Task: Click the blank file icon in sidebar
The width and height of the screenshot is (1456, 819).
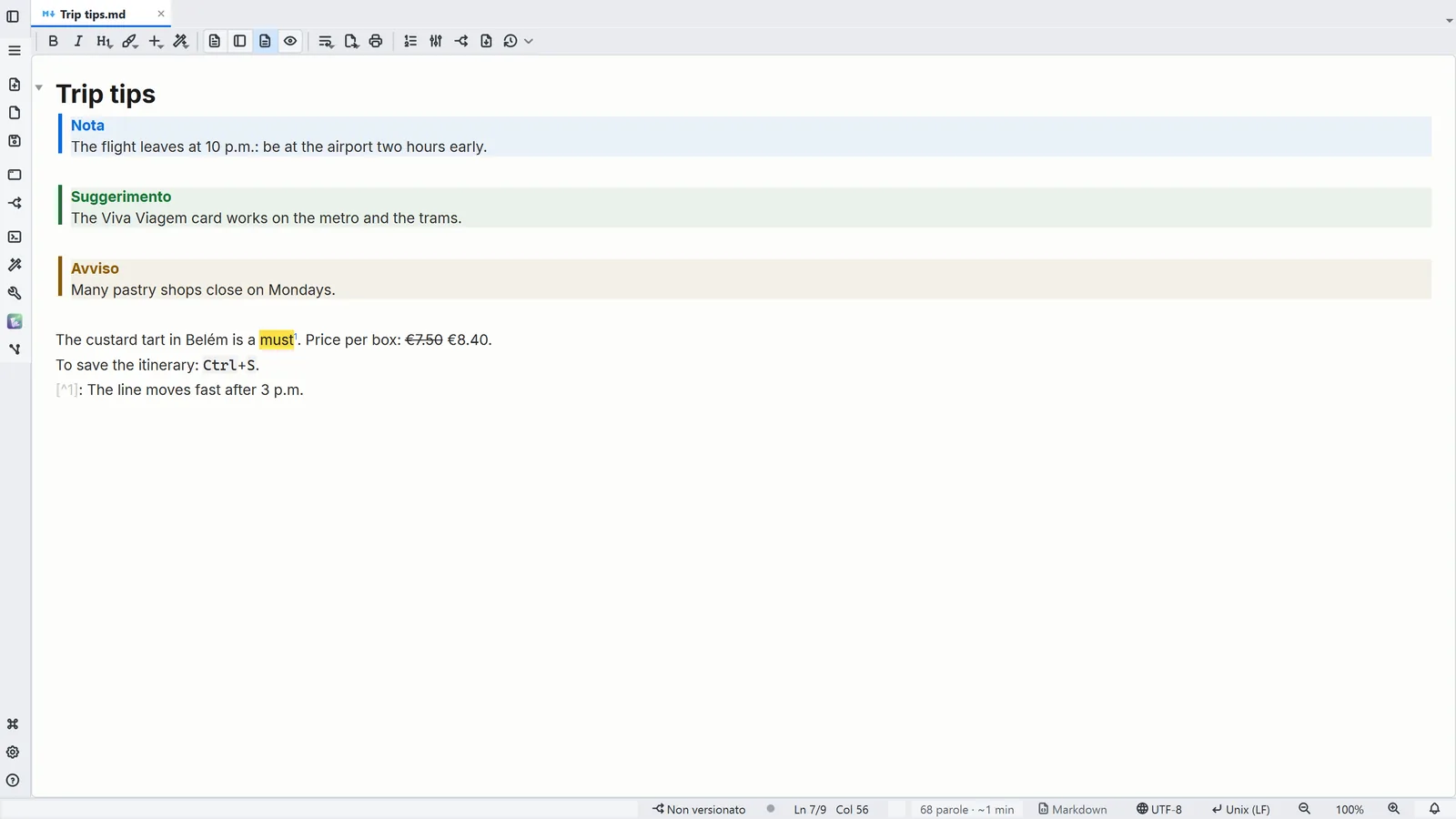Action: (15, 113)
